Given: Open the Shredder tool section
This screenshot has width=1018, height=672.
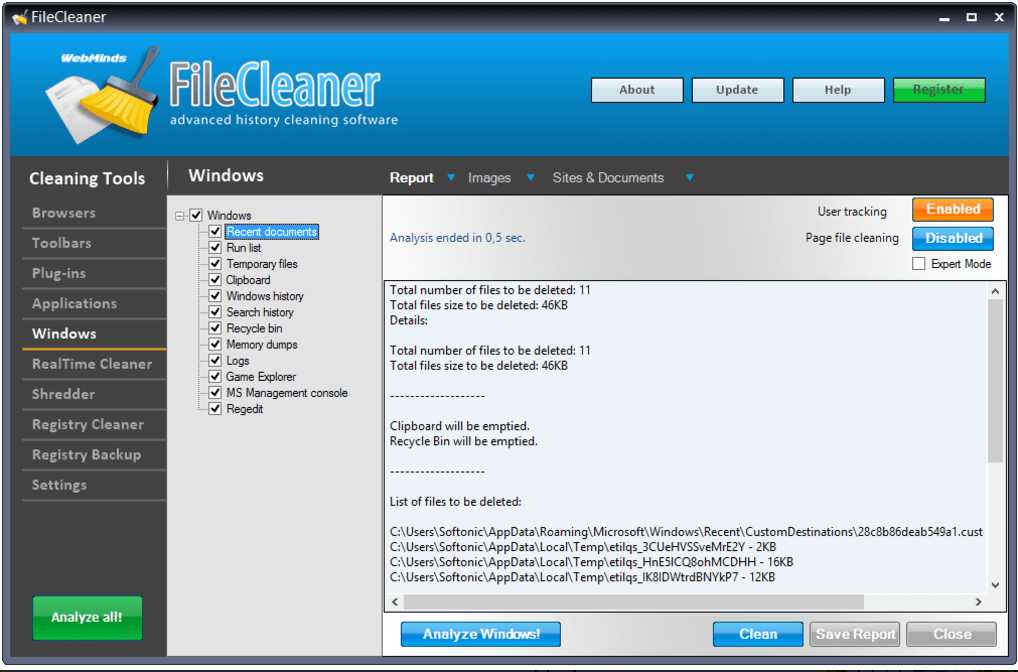Looking at the screenshot, I should tap(64, 394).
